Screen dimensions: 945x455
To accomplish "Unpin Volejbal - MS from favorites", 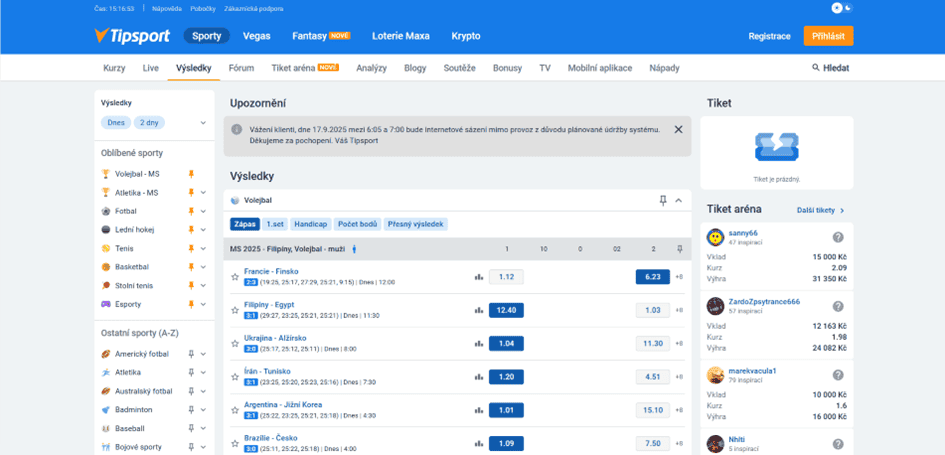I will [x=191, y=174].
